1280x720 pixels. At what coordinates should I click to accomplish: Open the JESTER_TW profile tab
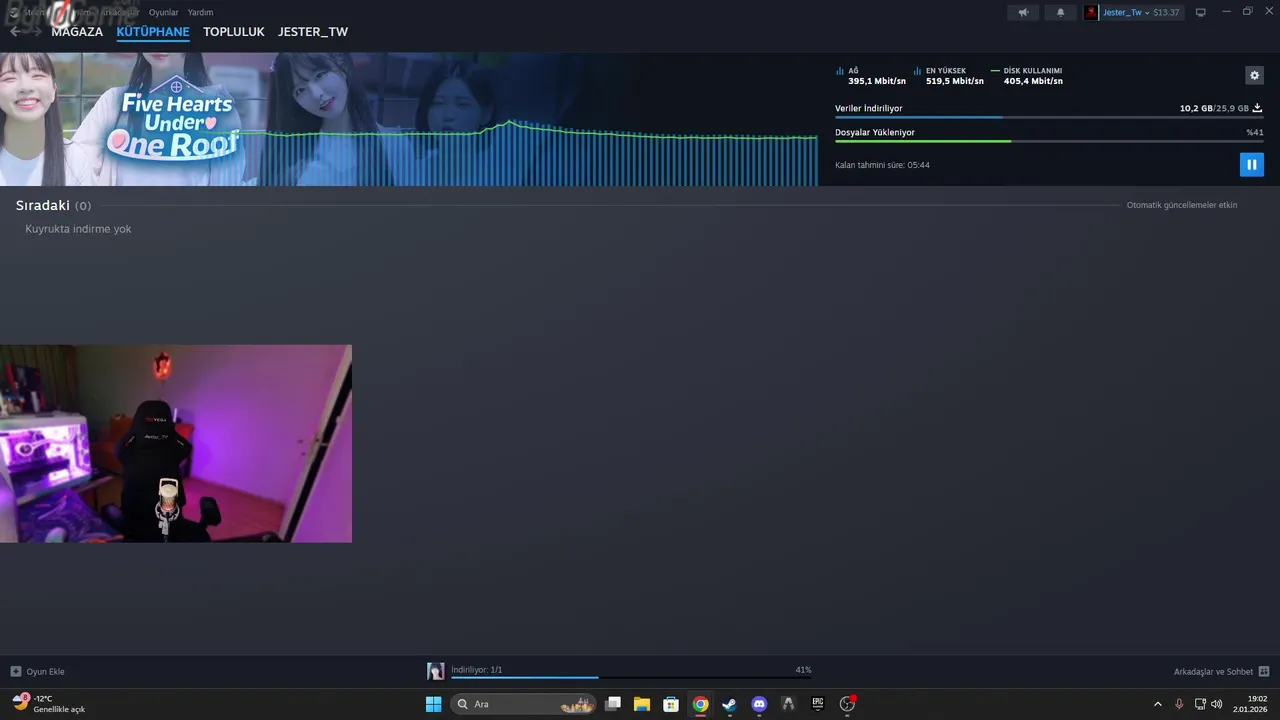coord(313,32)
